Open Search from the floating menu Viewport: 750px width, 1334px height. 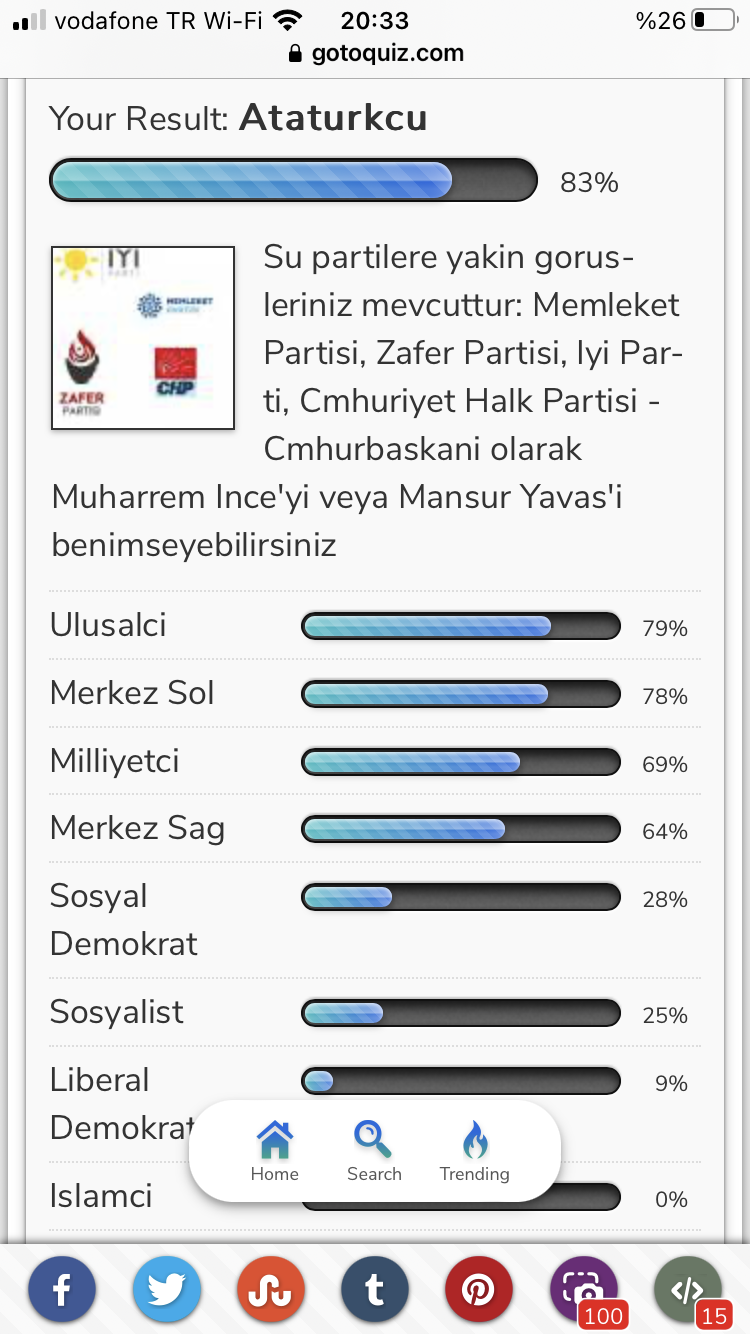click(374, 1151)
